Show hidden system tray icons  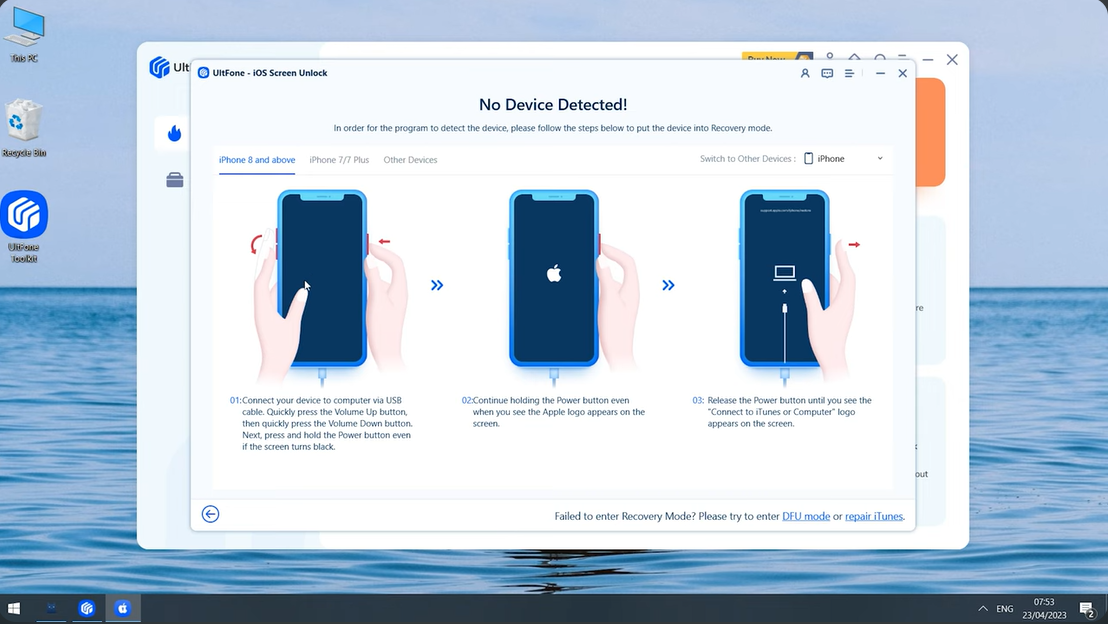tap(982, 608)
